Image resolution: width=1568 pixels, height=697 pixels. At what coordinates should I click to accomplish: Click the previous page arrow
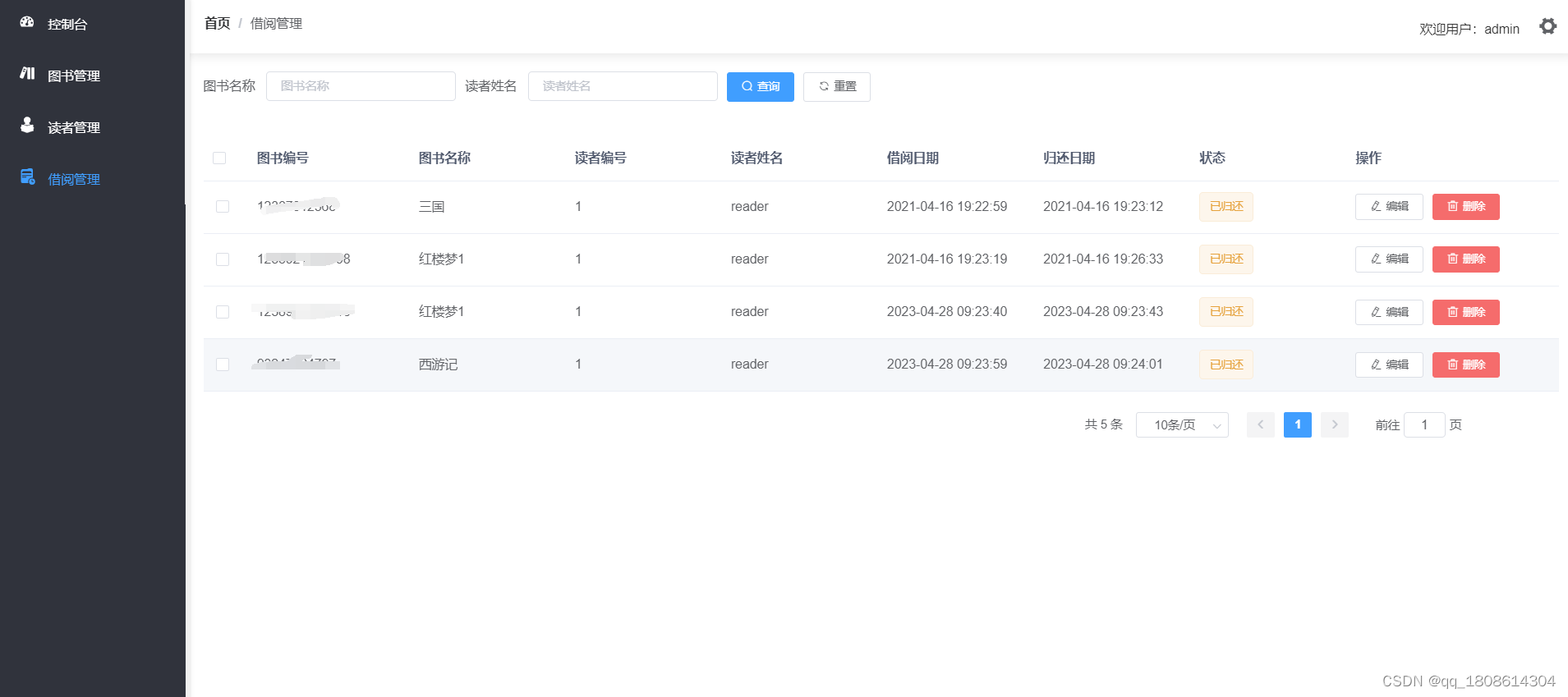point(1260,424)
